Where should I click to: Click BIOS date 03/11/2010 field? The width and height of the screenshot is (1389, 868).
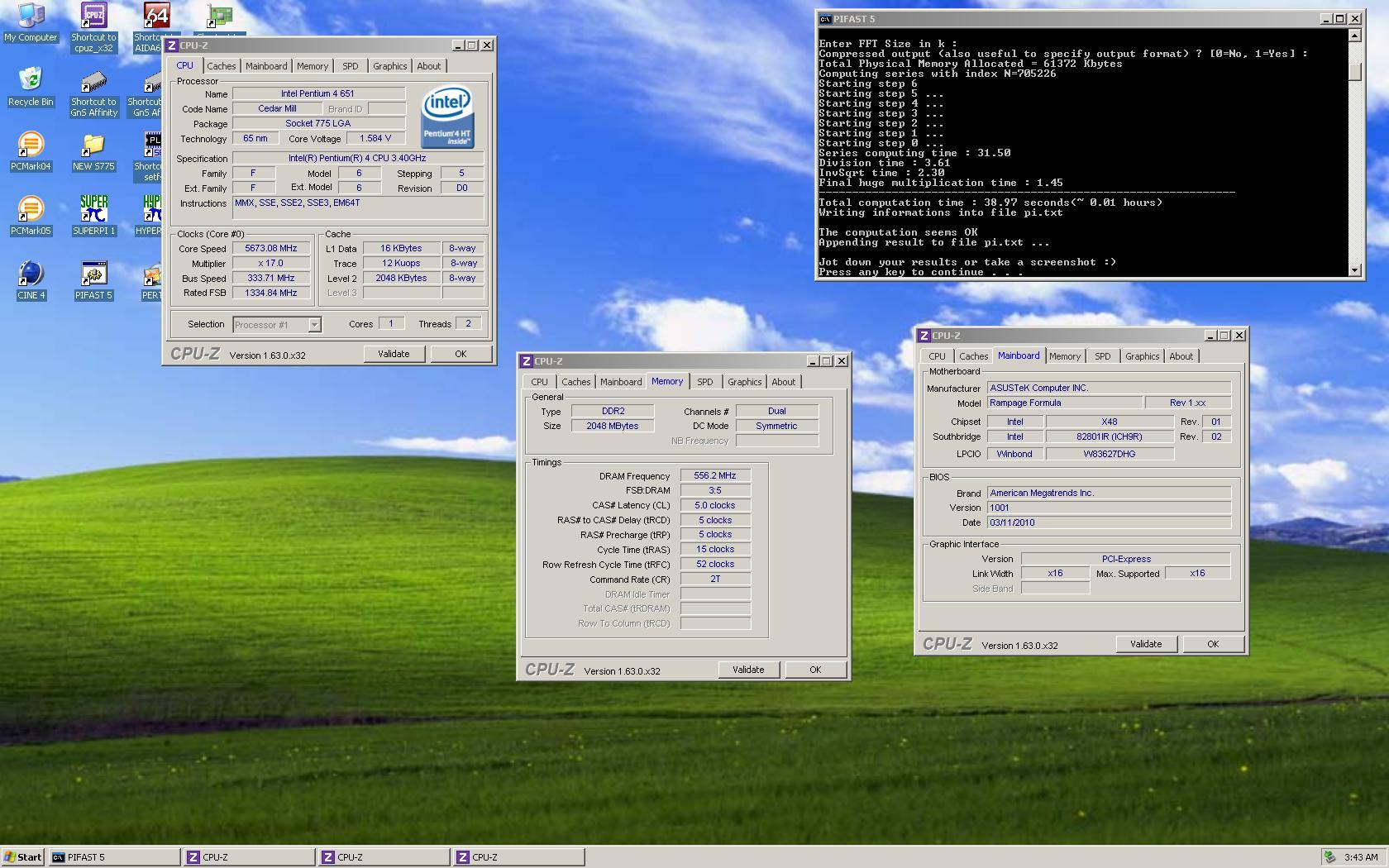1109,522
